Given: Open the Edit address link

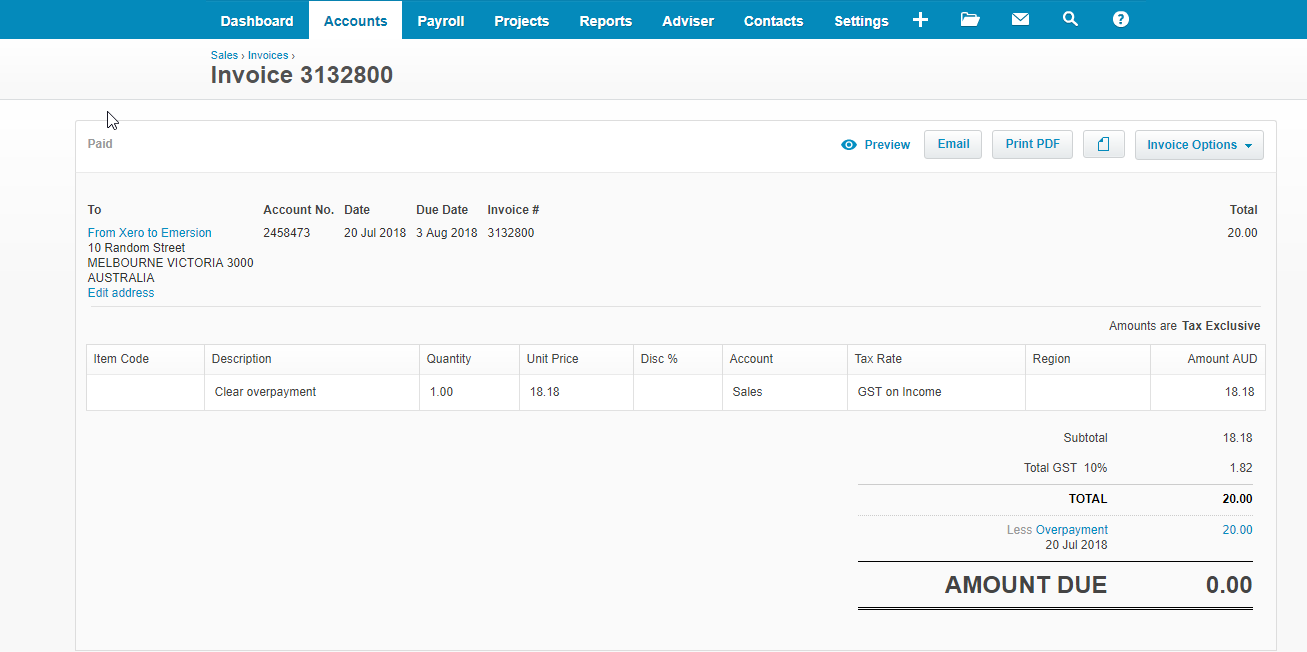Looking at the screenshot, I should click(121, 293).
